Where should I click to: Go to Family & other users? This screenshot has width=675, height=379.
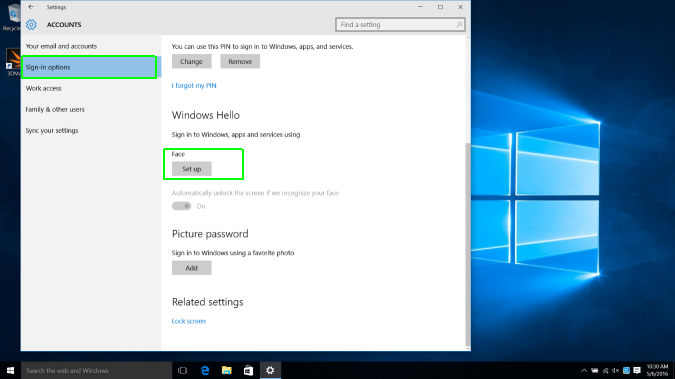coord(55,109)
